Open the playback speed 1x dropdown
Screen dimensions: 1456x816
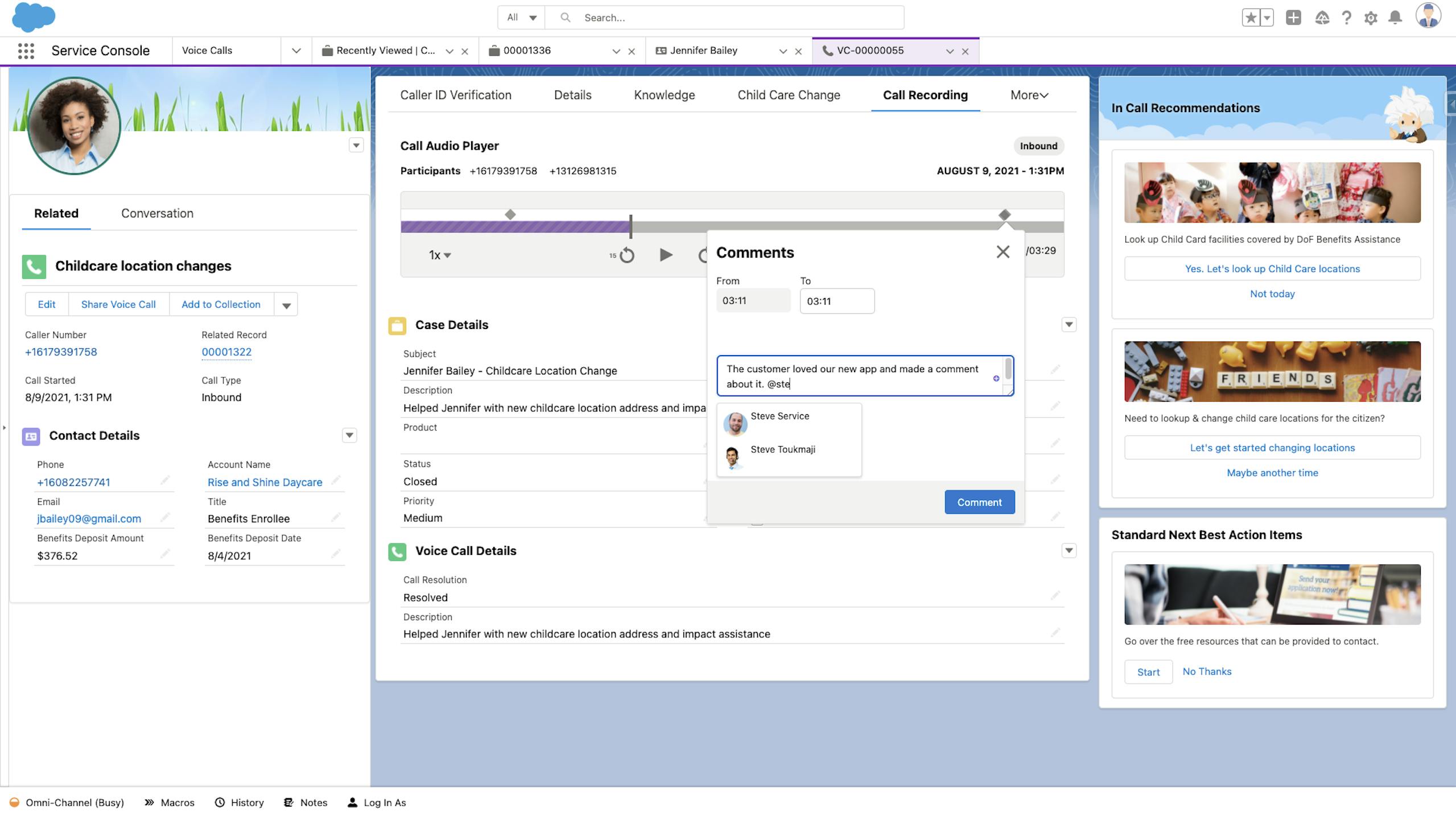click(439, 255)
